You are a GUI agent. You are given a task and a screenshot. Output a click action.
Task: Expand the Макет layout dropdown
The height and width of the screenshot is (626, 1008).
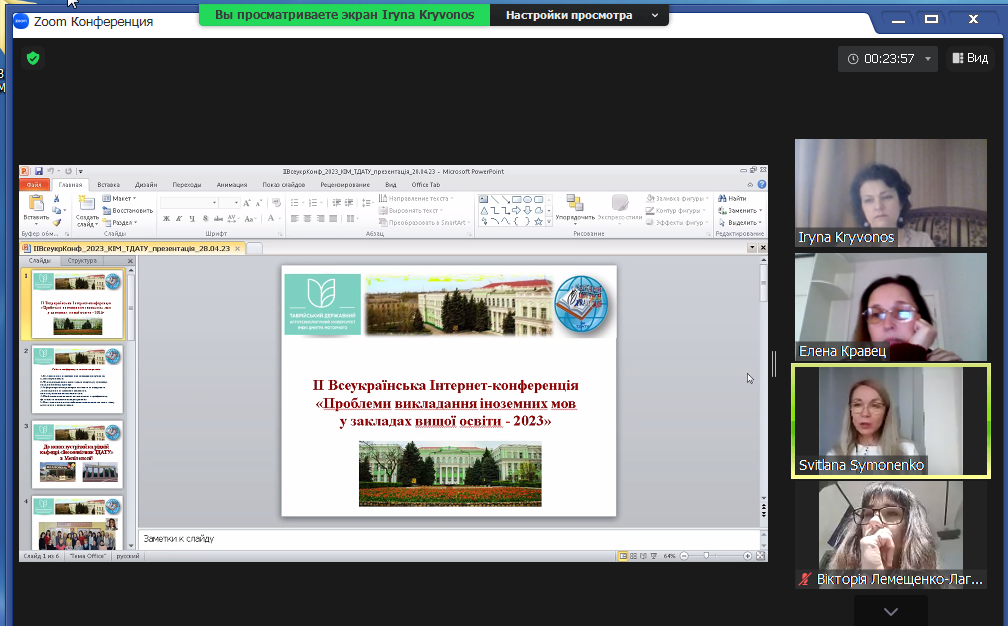pos(122,199)
